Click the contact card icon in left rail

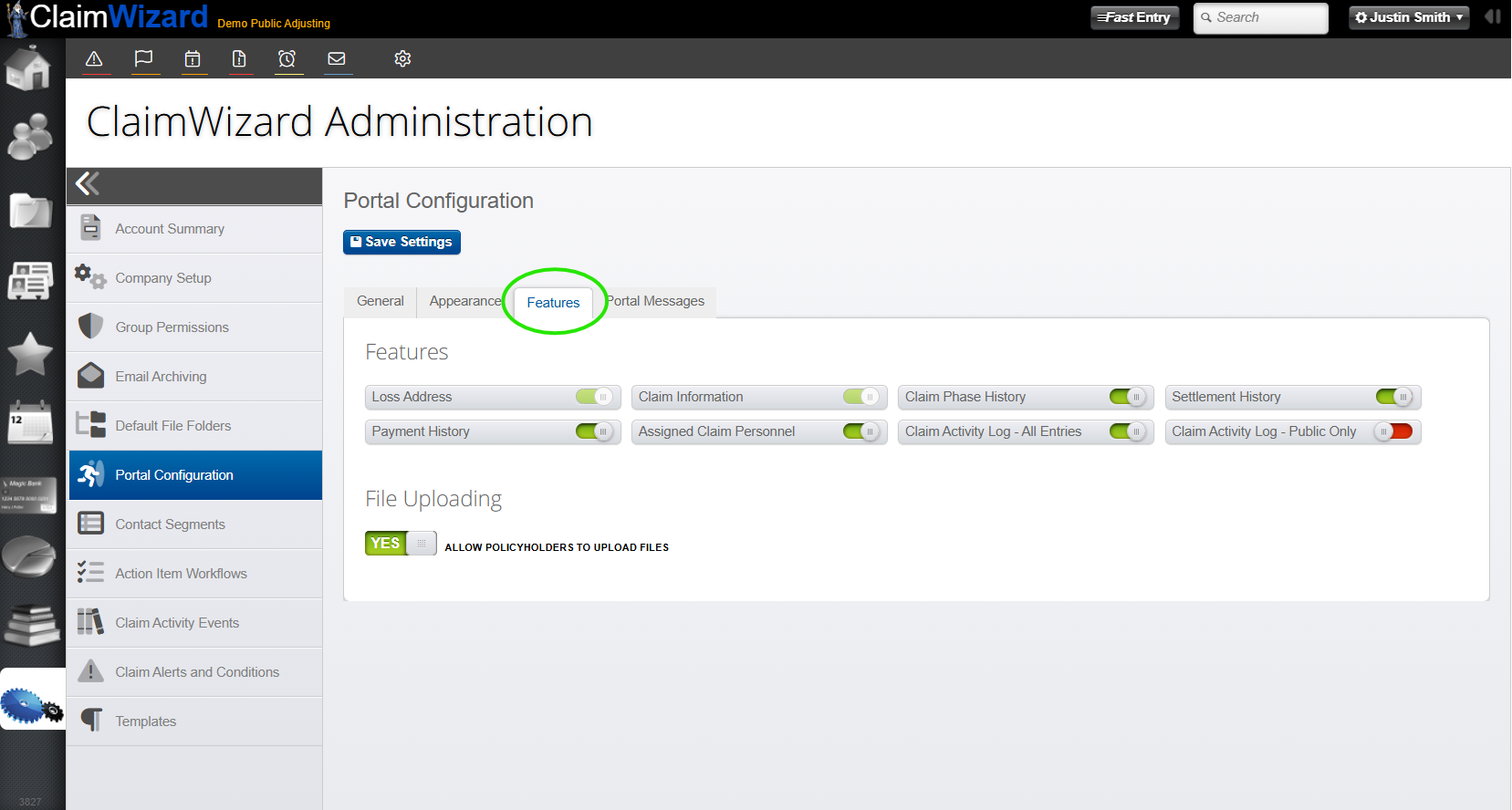tap(30, 280)
